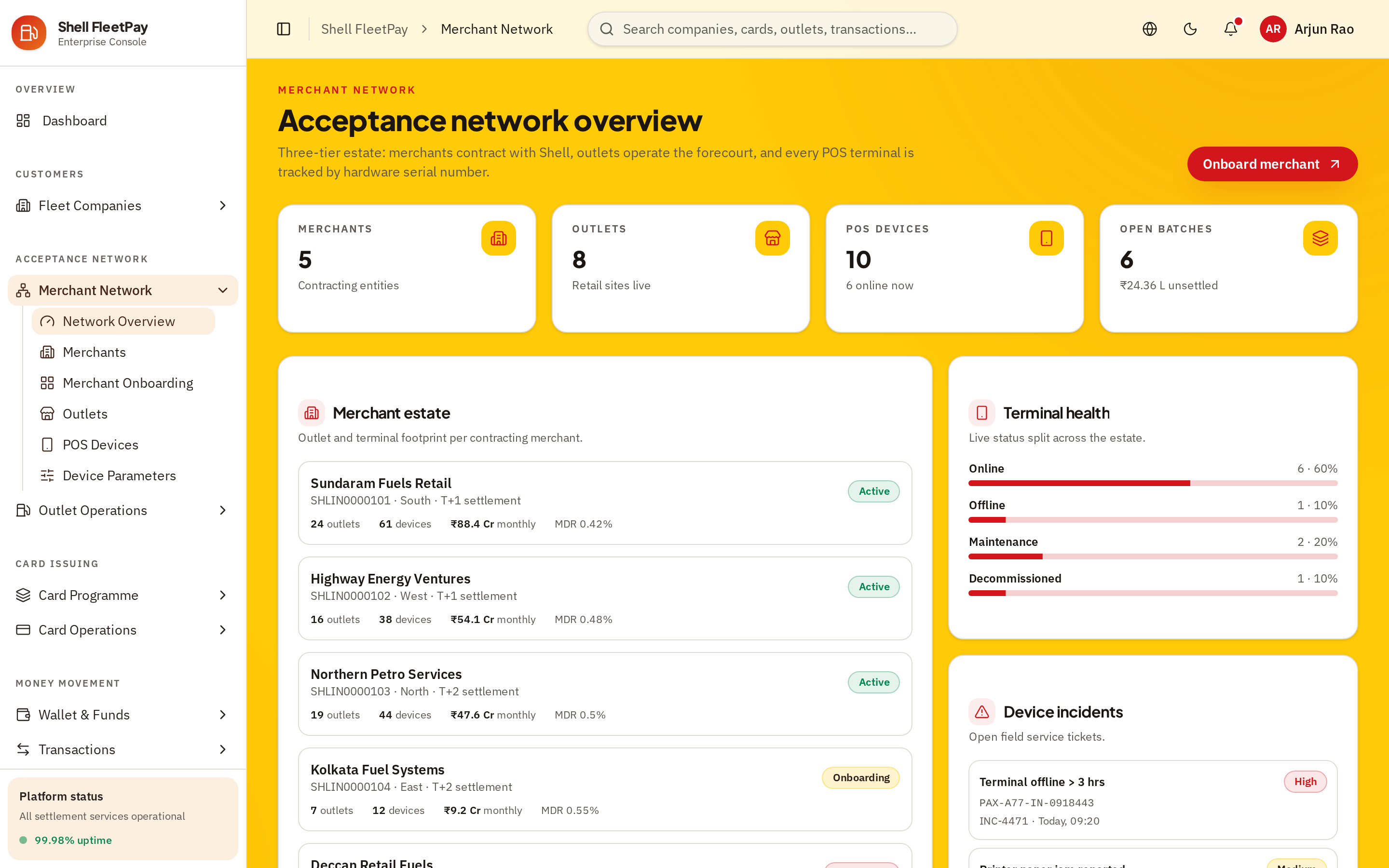Open the Outlets summary card
The height and width of the screenshot is (868, 1389).
pos(681,268)
